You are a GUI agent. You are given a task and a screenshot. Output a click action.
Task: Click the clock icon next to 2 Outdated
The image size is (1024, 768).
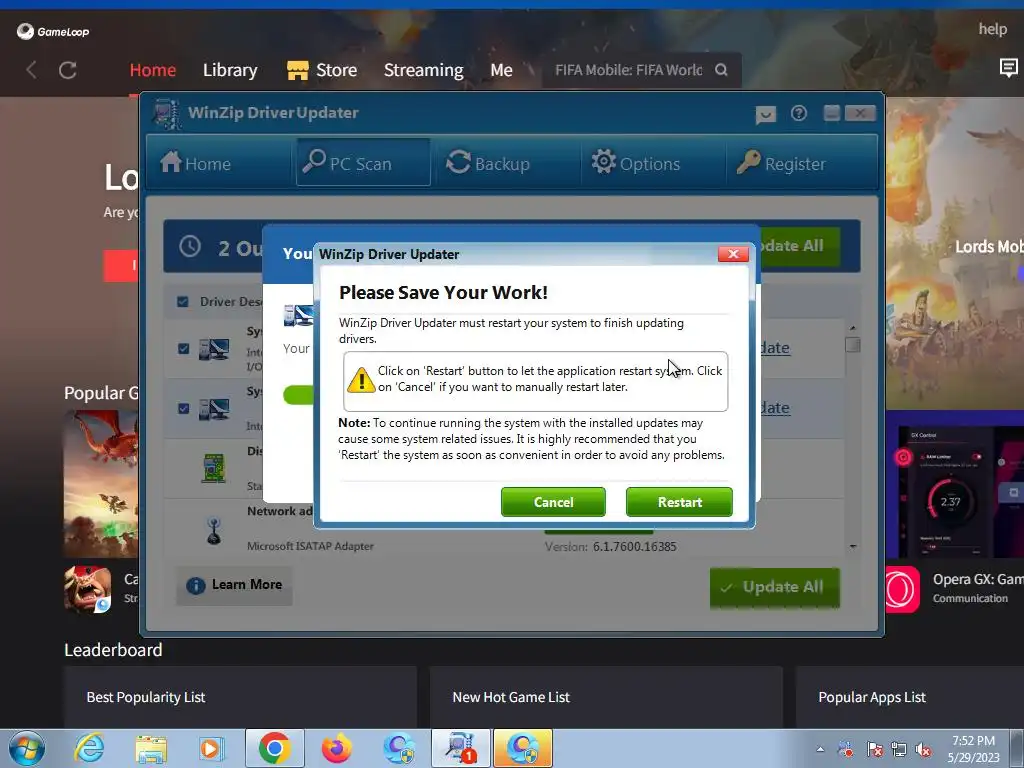(190, 247)
